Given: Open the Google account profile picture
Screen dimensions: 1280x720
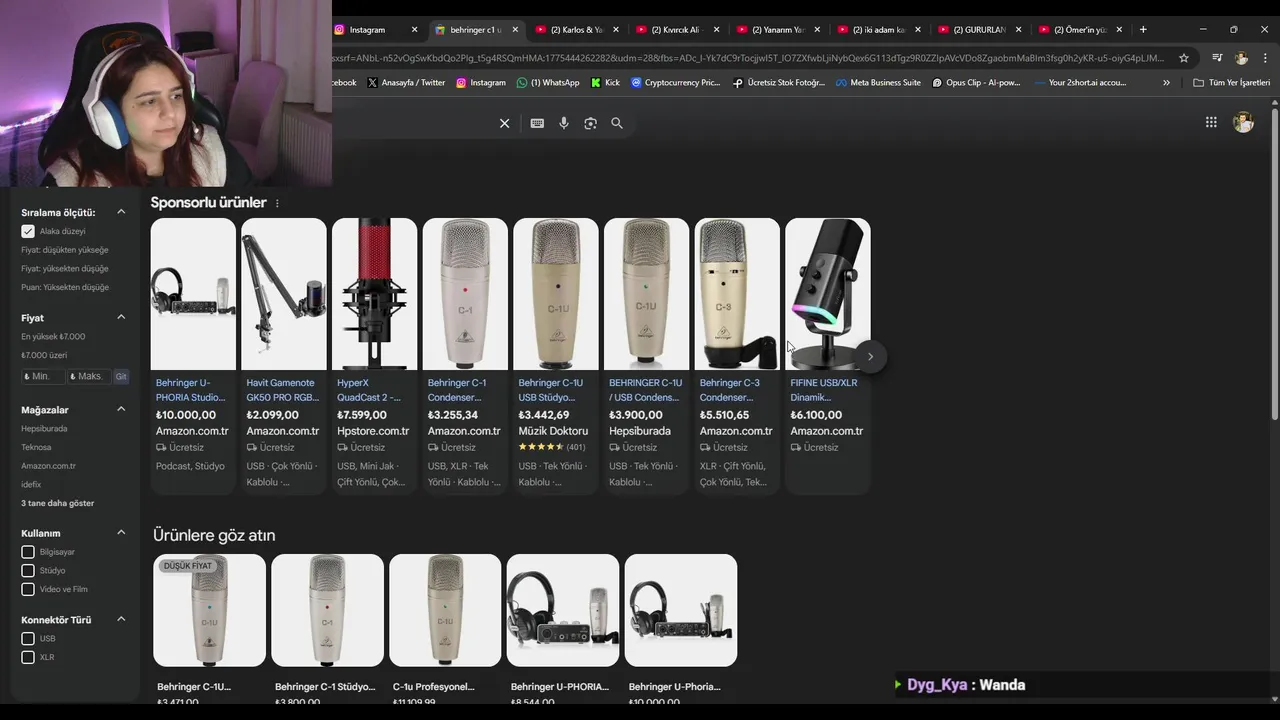Looking at the screenshot, I should pyautogui.click(x=1243, y=122).
